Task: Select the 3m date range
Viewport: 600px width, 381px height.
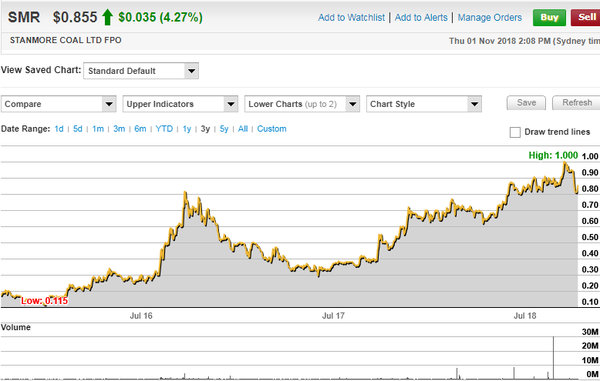Action: (x=119, y=129)
